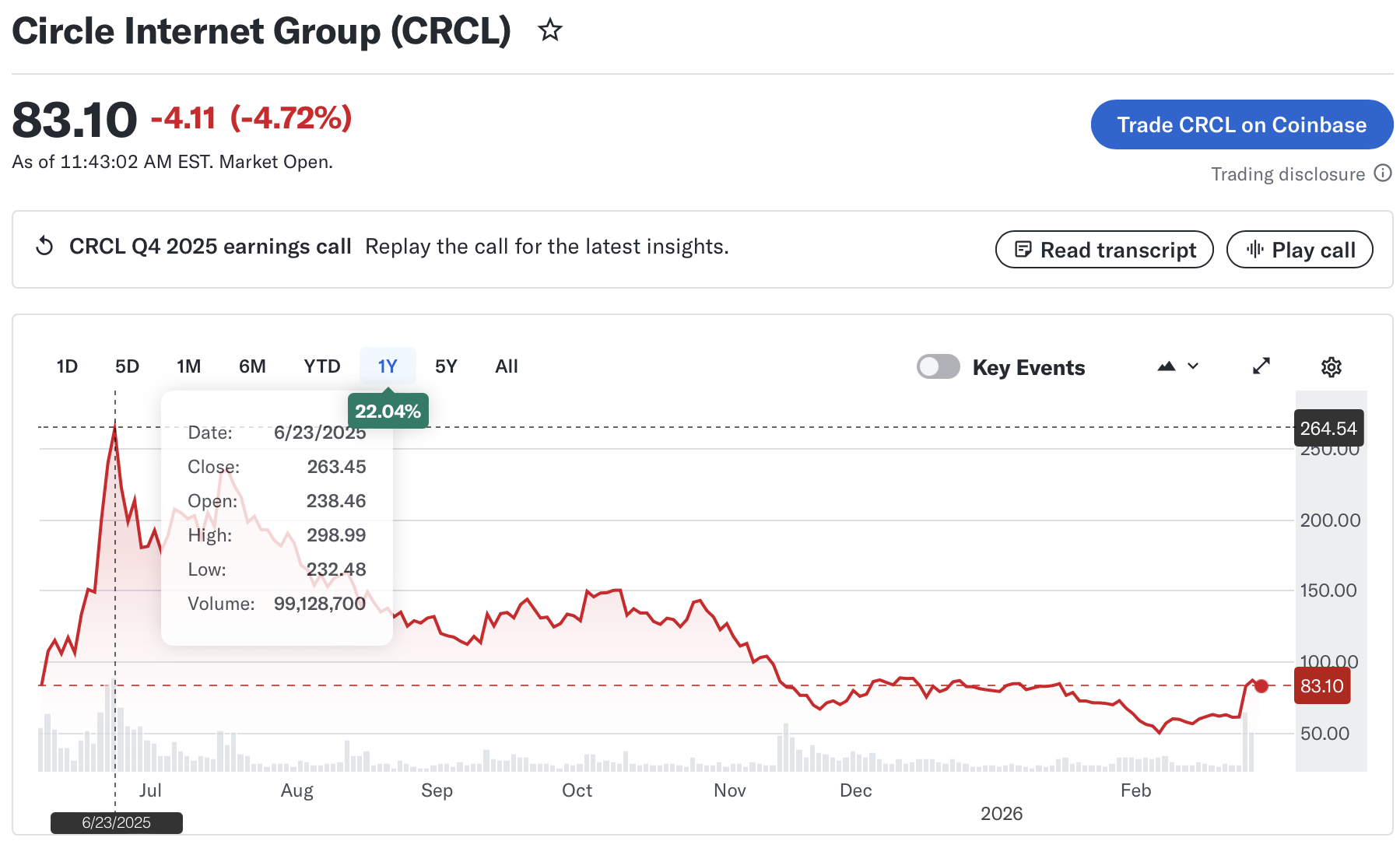Click the star icon beside CRCL title
Viewport: 1400px width, 841px height.
click(549, 31)
